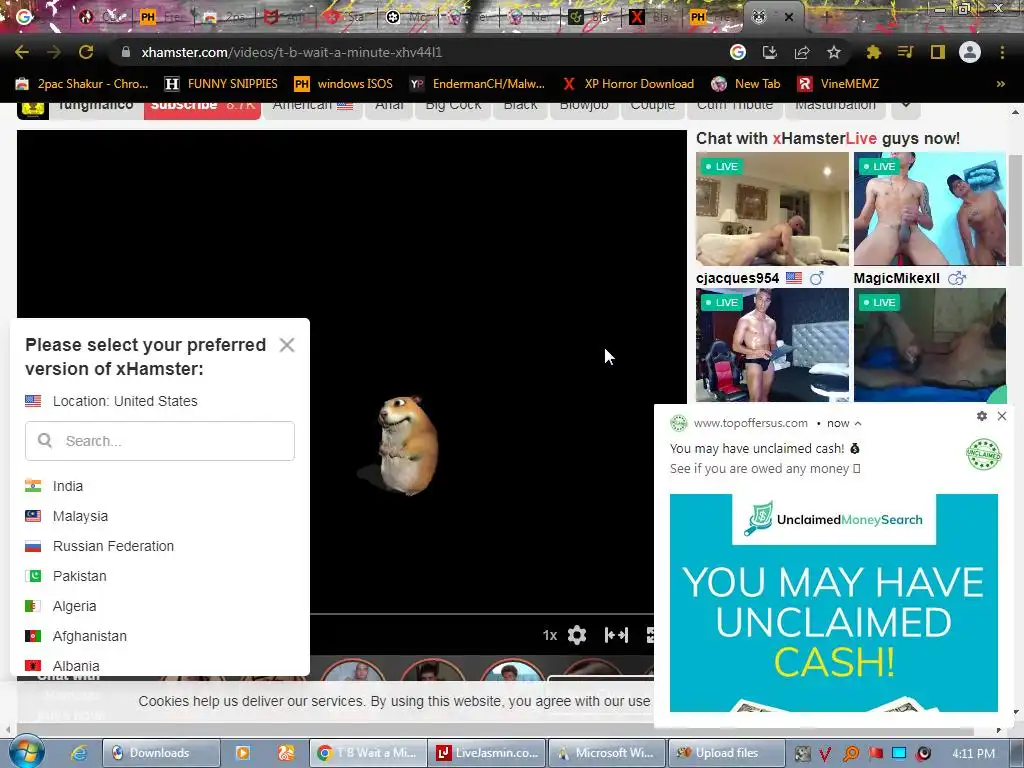Open the 'XP Horror Download' bookmark
Image resolution: width=1024 pixels, height=768 pixels.
628,84
